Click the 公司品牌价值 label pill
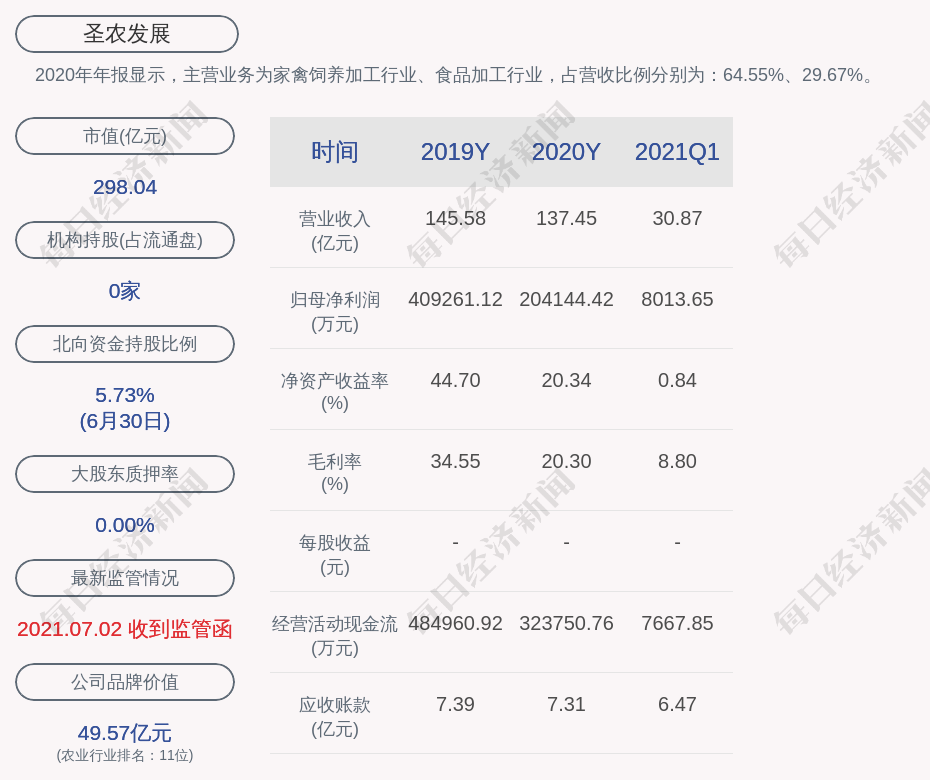Screen dimensions: 930x780 click(x=125, y=682)
